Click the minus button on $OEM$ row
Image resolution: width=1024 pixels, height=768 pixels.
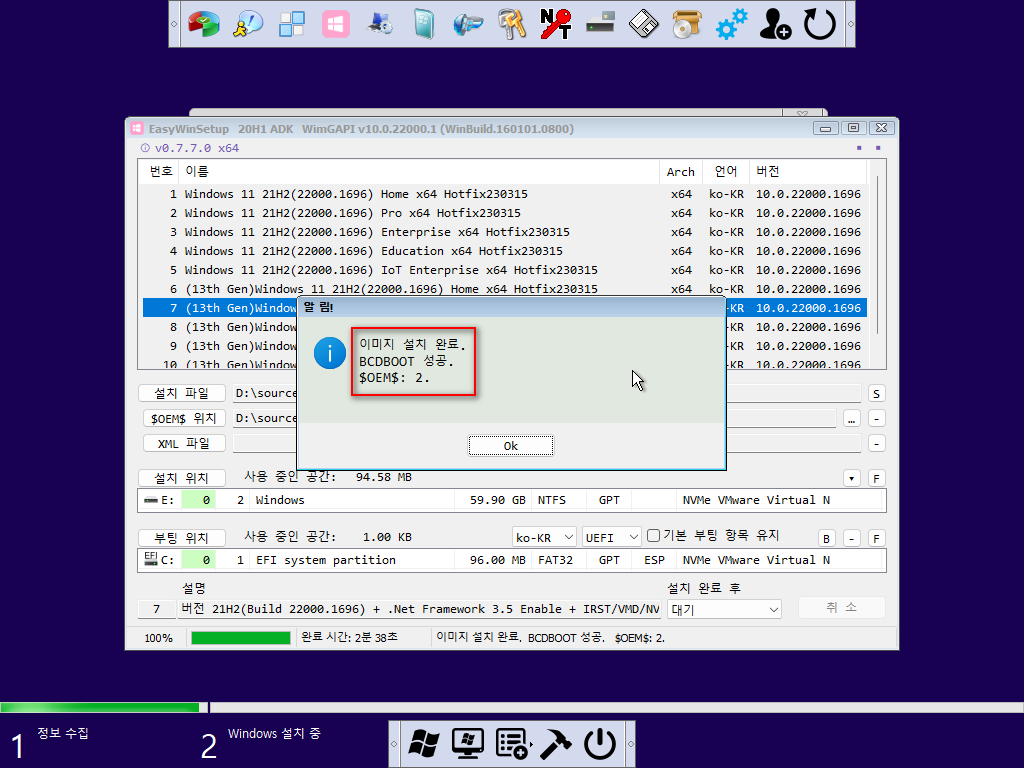876,419
